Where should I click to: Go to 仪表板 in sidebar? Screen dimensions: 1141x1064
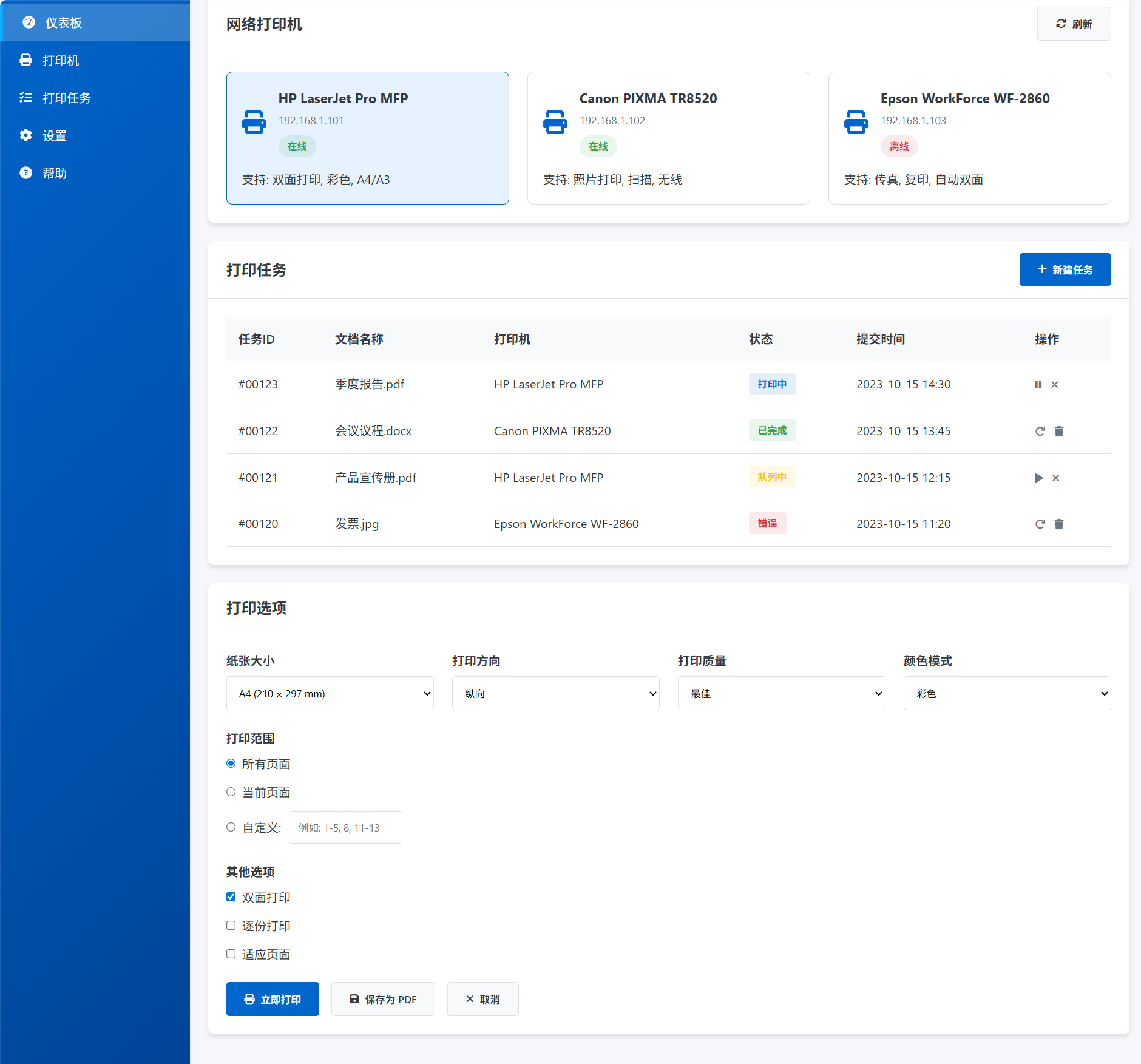pos(95,22)
